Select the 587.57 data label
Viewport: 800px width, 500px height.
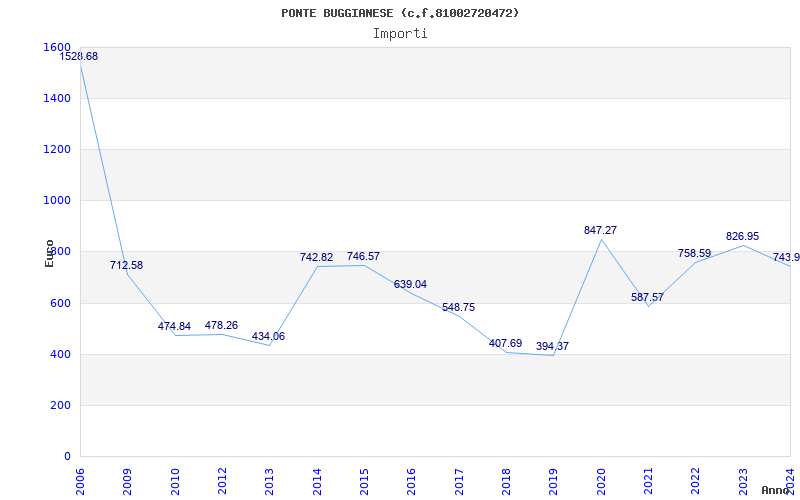coord(647,297)
